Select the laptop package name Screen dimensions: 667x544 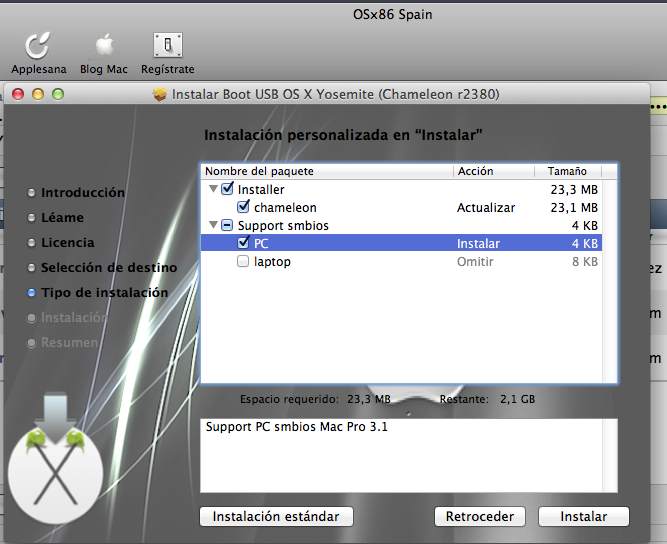coord(272,262)
